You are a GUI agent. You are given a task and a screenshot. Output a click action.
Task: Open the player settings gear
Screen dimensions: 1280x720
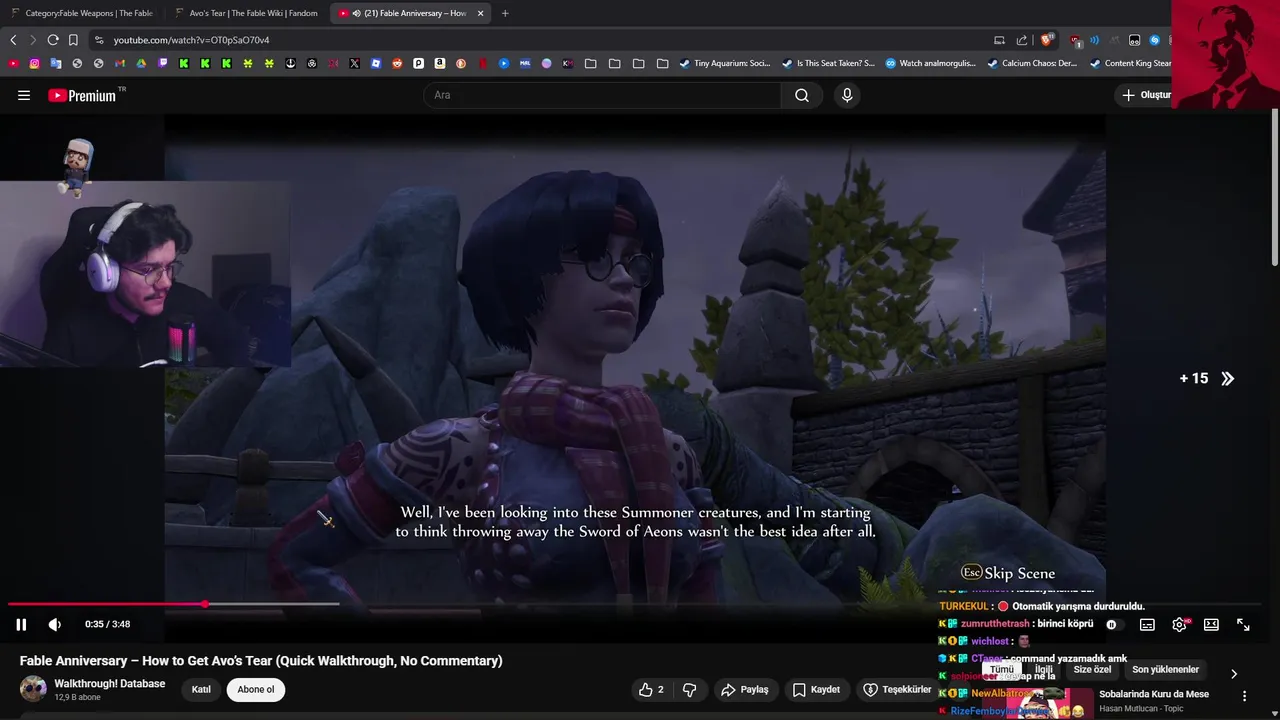pos(1179,624)
